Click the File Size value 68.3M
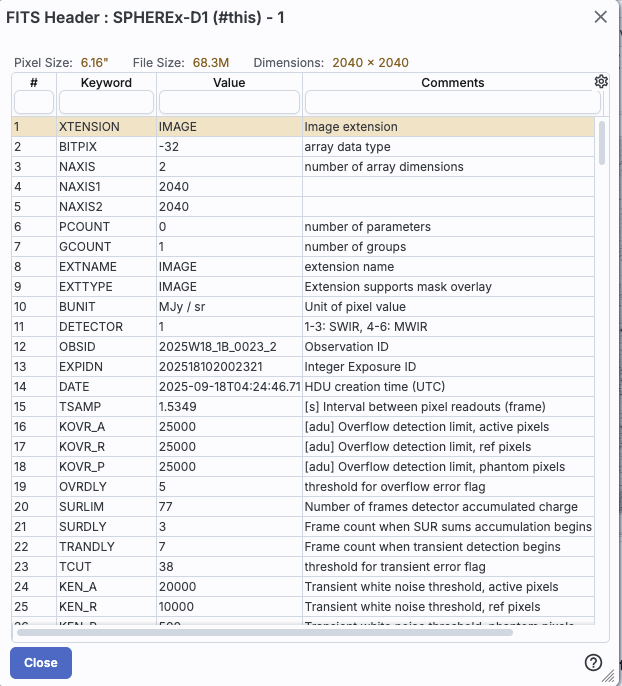The image size is (622, 686). (x=211, y=63)
